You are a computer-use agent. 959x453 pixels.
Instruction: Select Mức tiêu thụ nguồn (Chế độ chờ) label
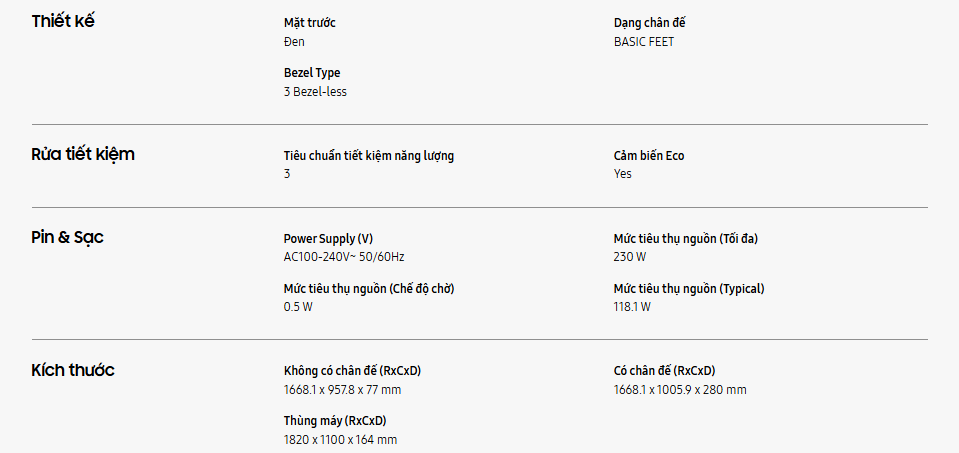[x=376, y=289]
